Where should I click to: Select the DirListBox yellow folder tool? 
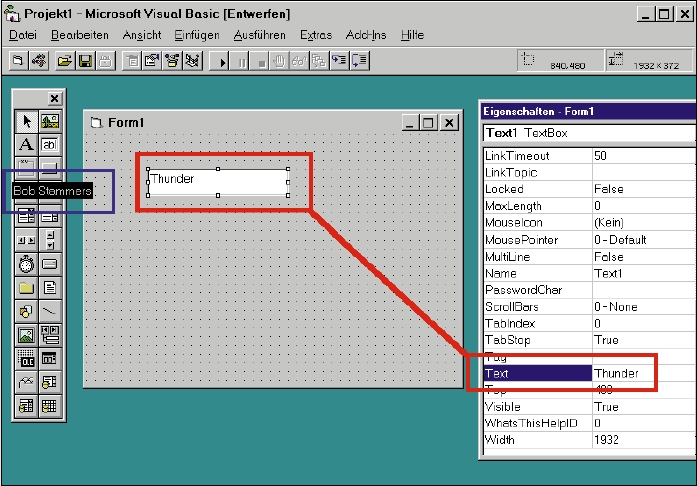pyautogui.click(x=26, y=288)
